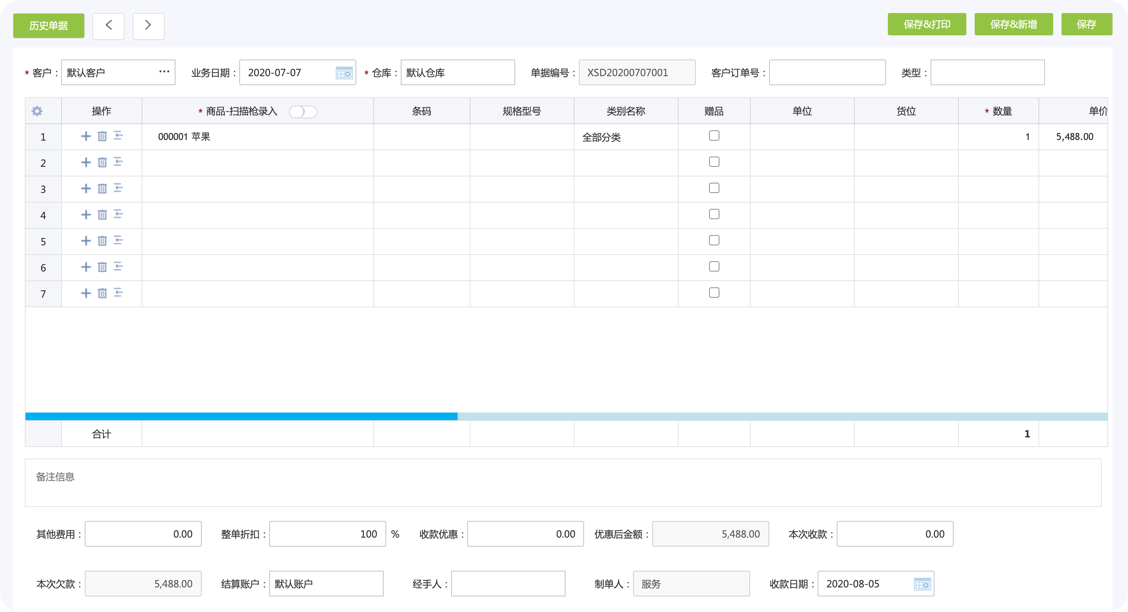Click 保存&打印 button

926,25
